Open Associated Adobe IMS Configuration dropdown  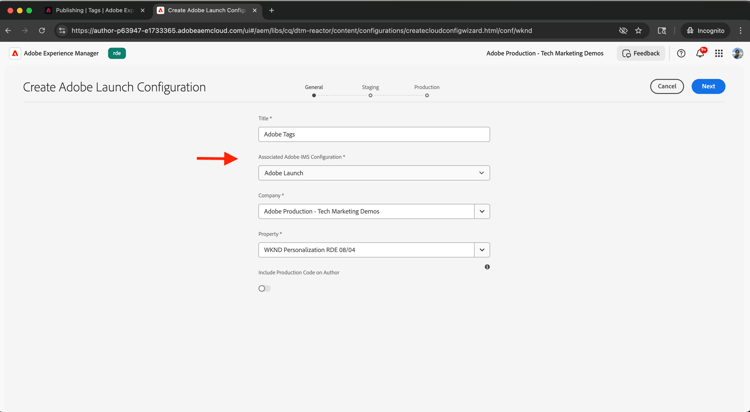tap(374, 173)
